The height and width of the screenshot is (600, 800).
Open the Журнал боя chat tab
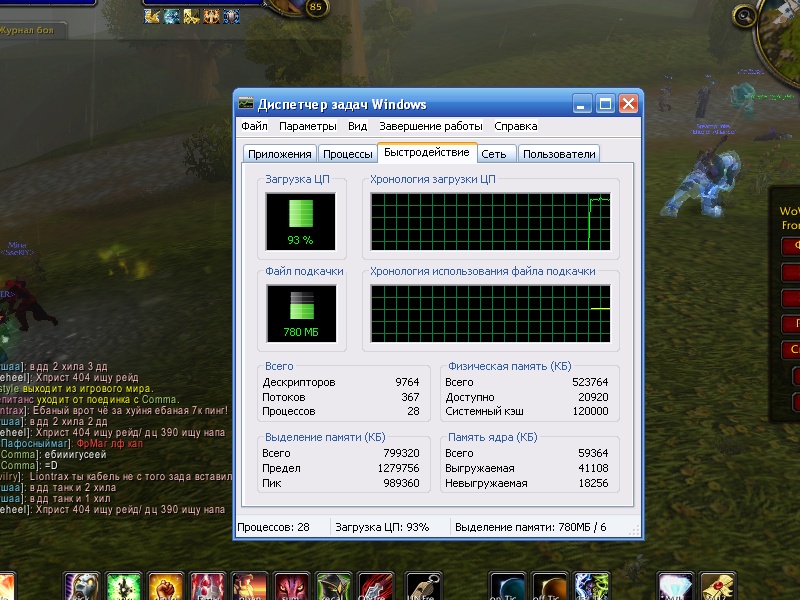[x=28, y=31]
